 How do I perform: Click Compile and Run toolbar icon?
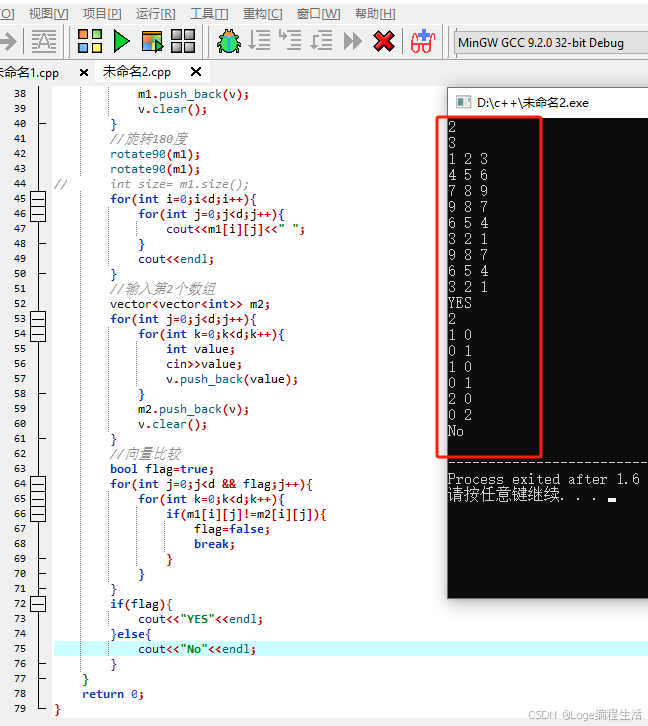pos(152,41)
